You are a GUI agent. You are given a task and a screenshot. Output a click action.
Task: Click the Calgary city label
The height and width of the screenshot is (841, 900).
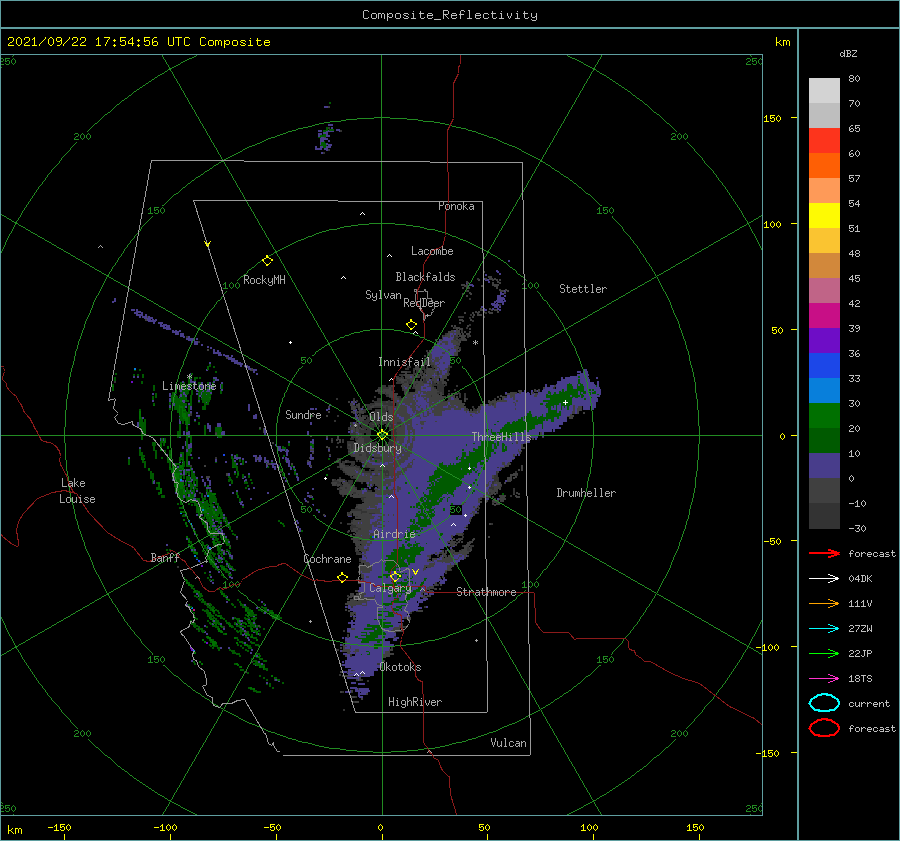(390, 588)
